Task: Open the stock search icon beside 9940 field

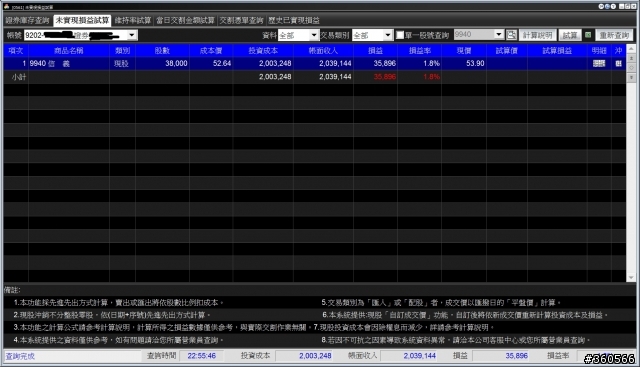Action: [511, 35]
